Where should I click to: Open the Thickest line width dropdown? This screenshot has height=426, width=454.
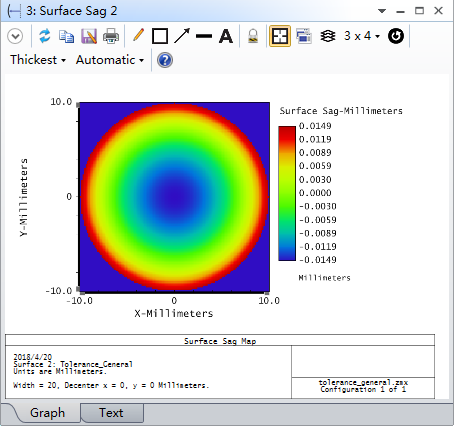(x=38, y=60)
